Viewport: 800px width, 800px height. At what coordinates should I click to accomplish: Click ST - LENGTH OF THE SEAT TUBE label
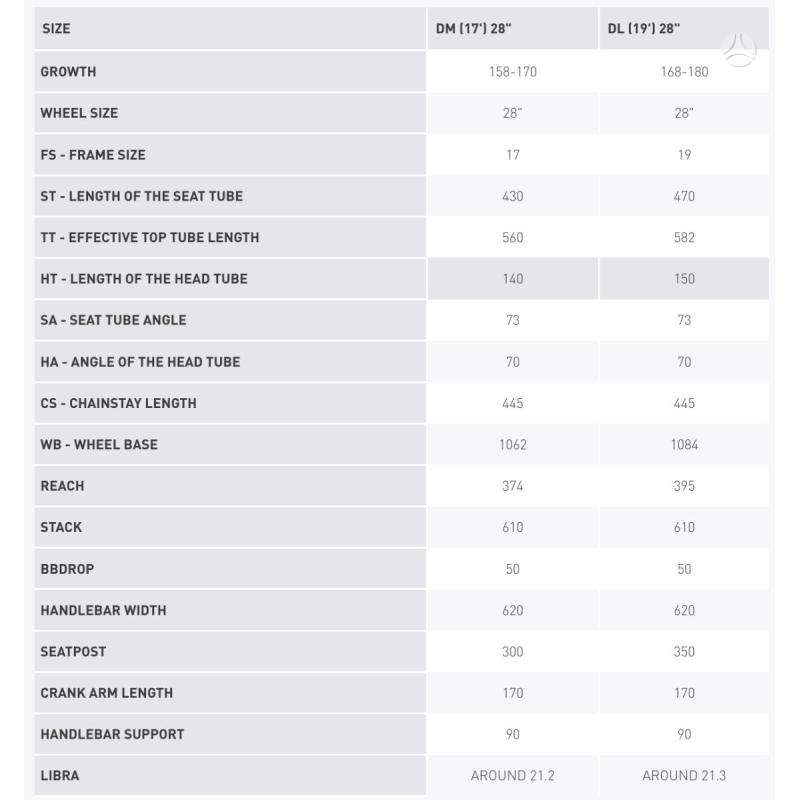[x=142, y=196]
